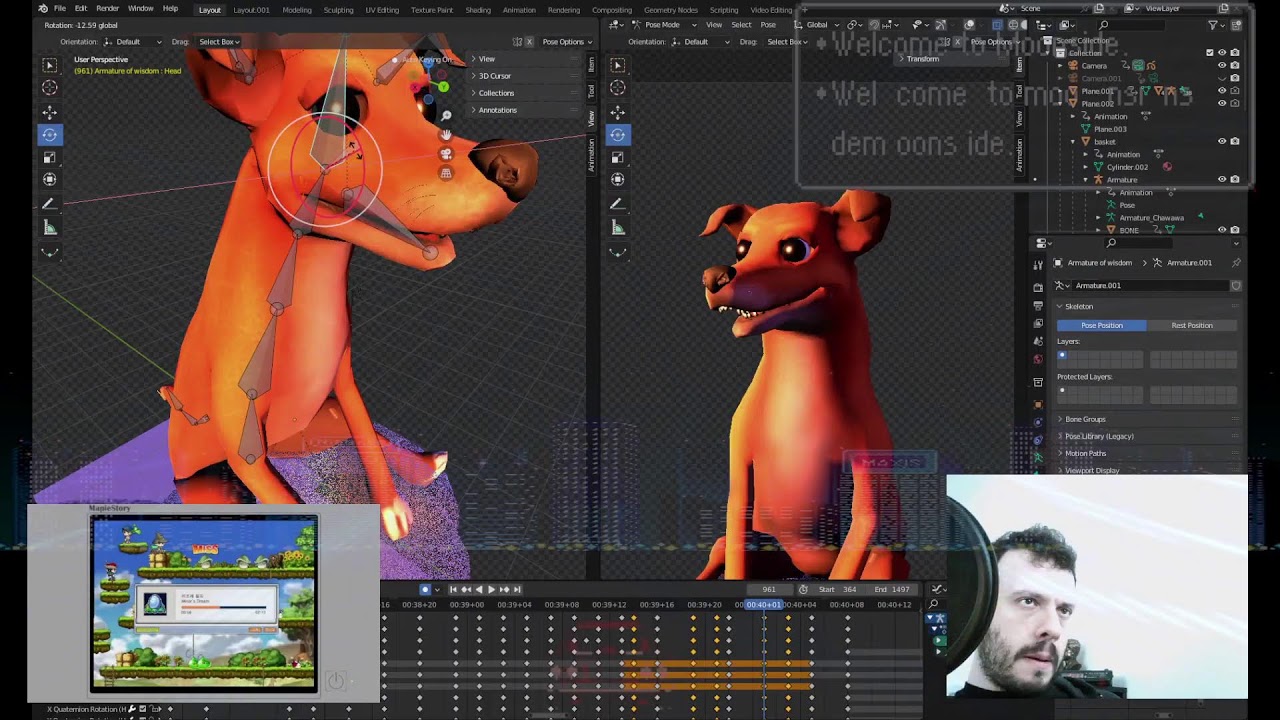Hide Plane.001 via its eye icon

[1222, 91]
